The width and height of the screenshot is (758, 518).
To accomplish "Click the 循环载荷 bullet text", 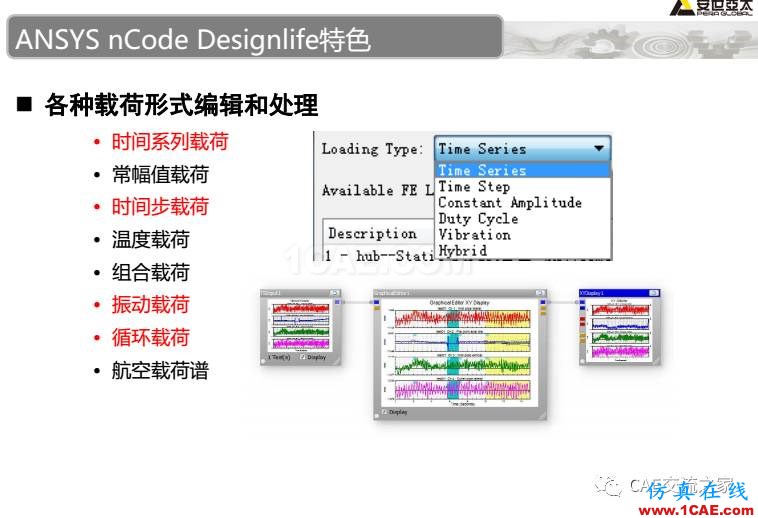I will pos(151,338).
